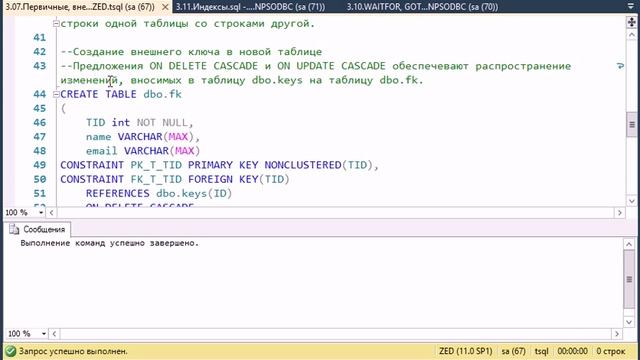Click the messages horizontal scroll right arrow
Image resolution: width=640 pixels, height=360 pixels.
click(617, 334)
